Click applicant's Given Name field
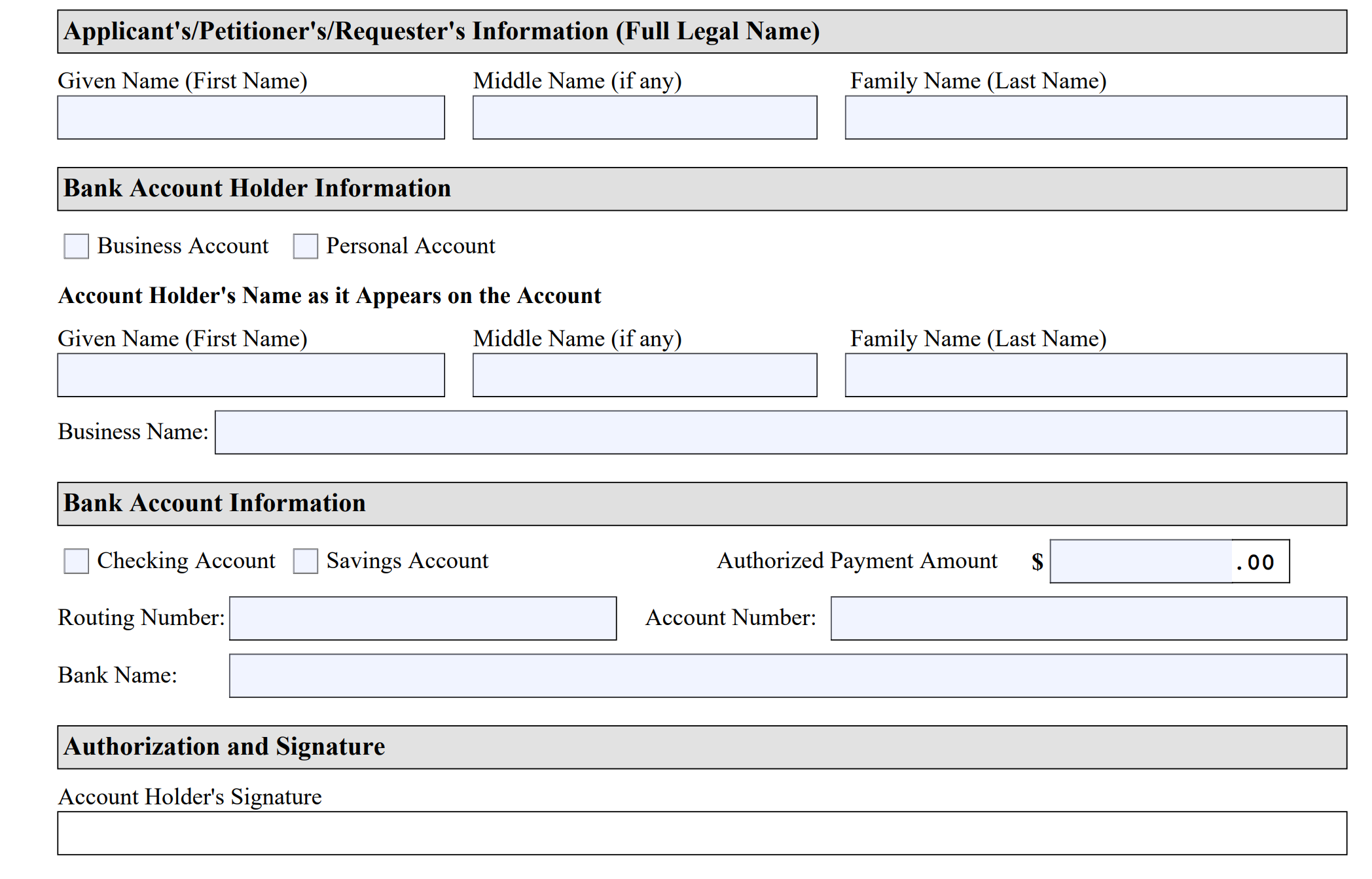Viewport: 1372px width, 879px height. coord(251,118)
